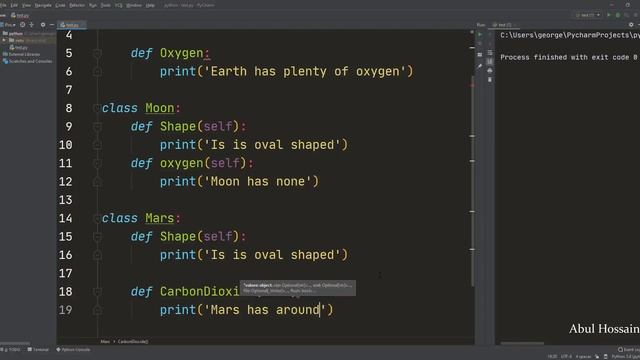640x360 pixels.
Task: Select the test tab in Run panel
Action: pyautogui.click(x=504, y=25)
